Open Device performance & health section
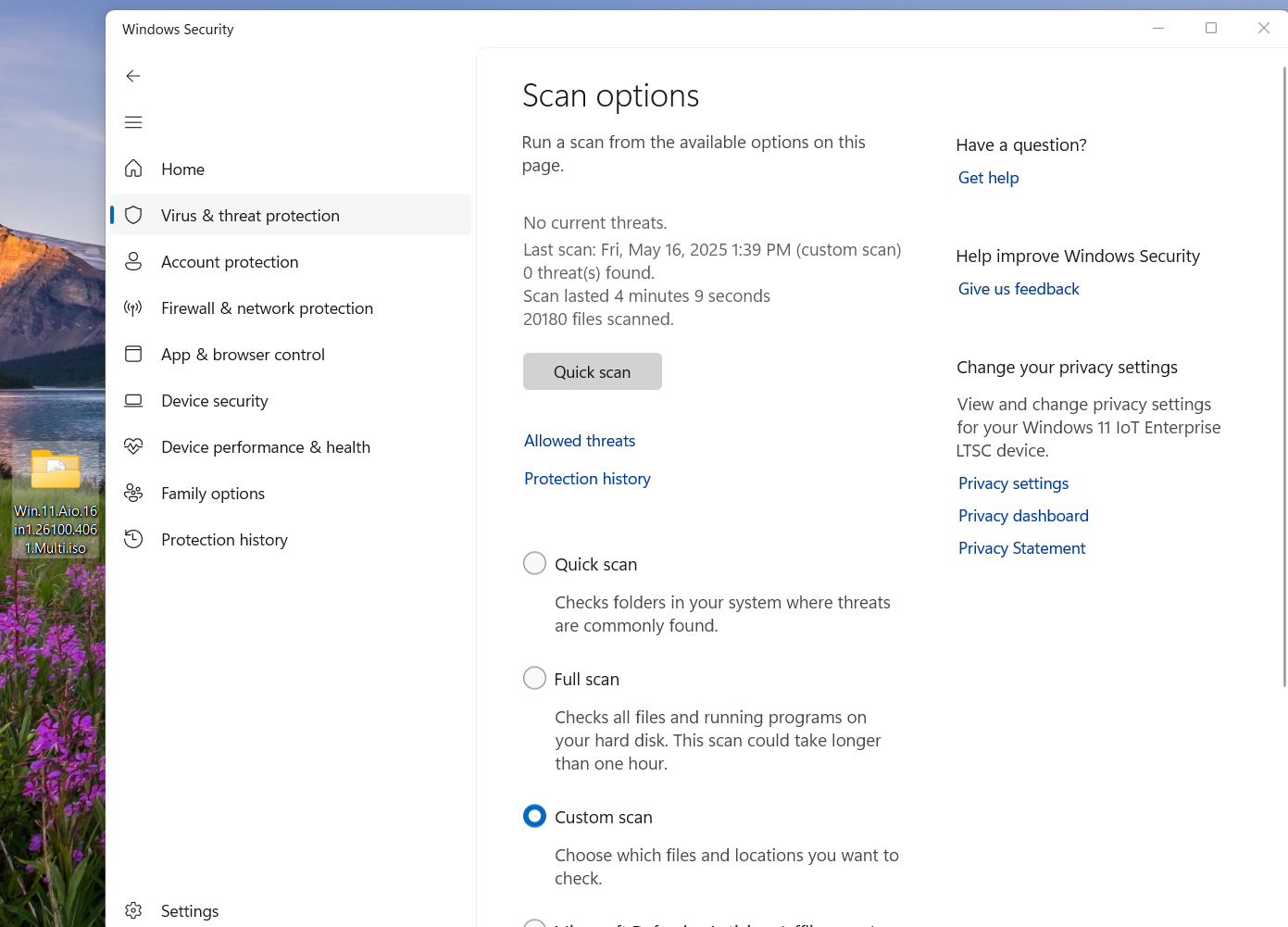1288x927 pixels. (x=291, y=446)
